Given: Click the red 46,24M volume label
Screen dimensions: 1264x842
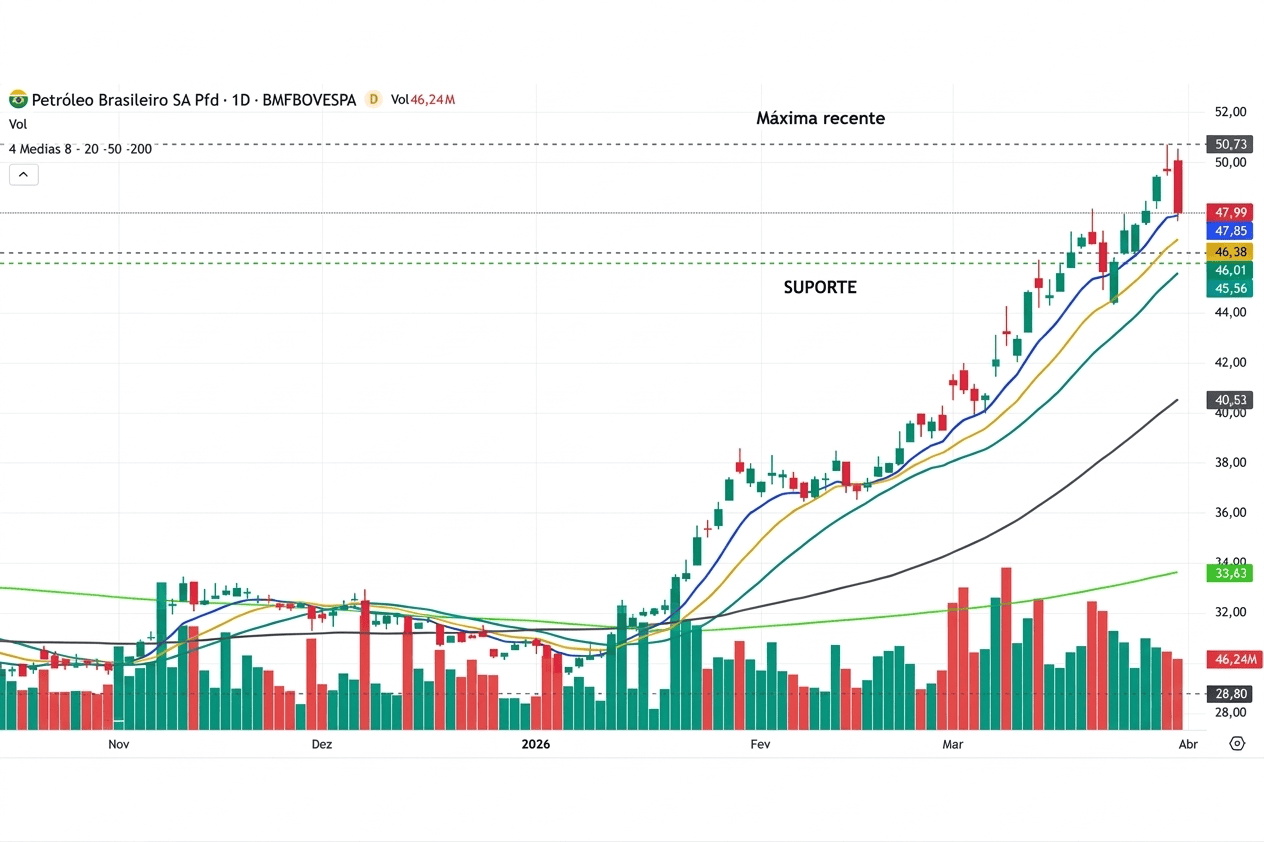Looking at the screenshot, I should coord(1235,659).
